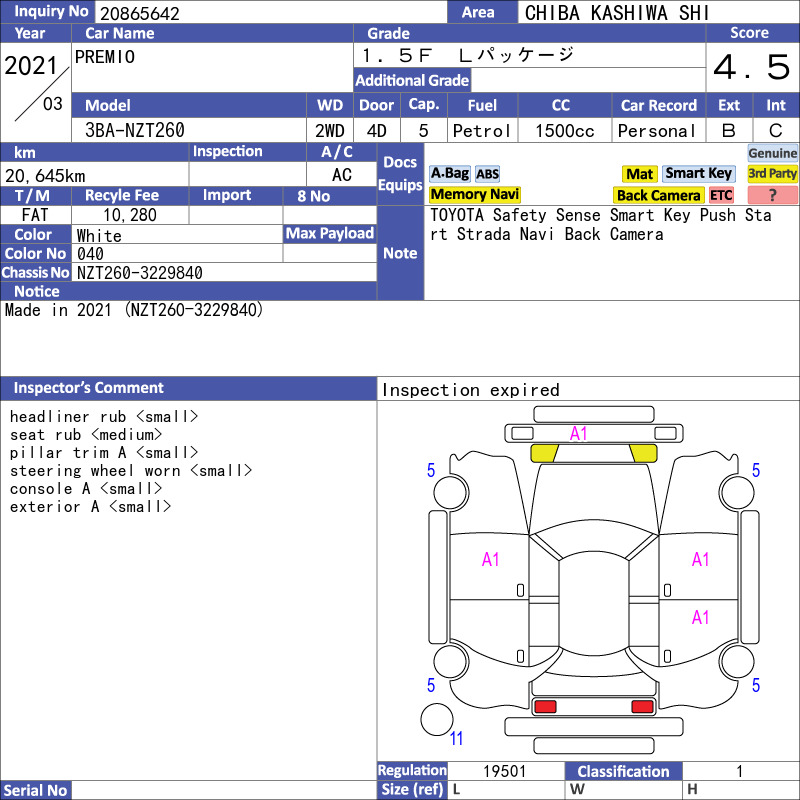Select the 3rd Party label badge
Viewport: 800px width, 800px height.
click(773, 174)
